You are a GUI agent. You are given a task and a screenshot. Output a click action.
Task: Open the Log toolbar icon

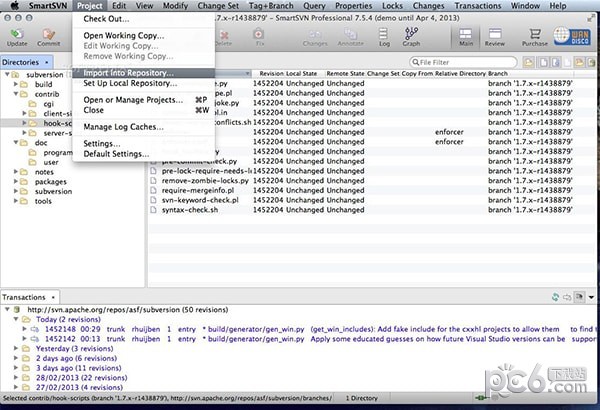(x=384, y=37)
